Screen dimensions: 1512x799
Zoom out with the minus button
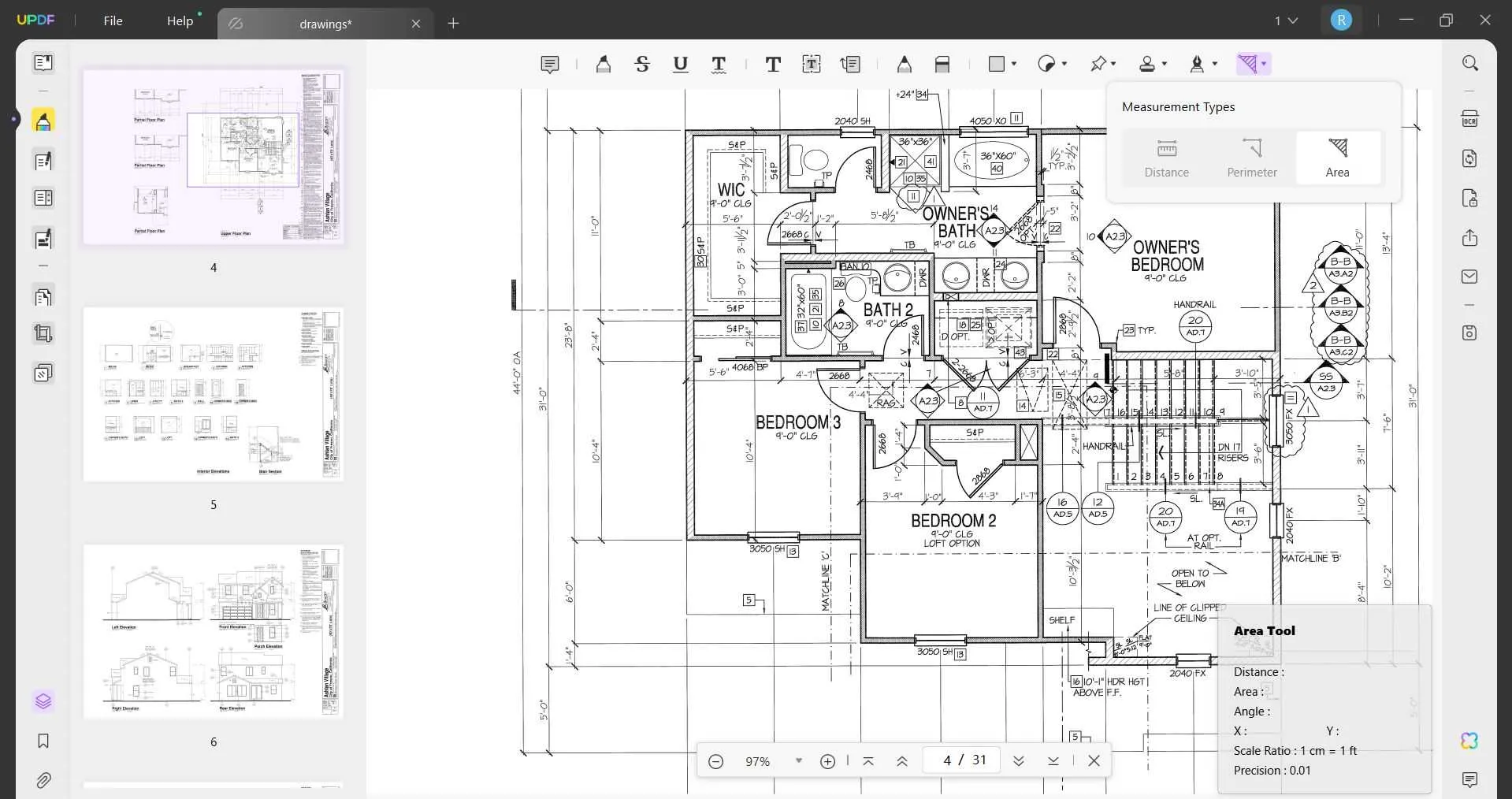tap(715, 761)
